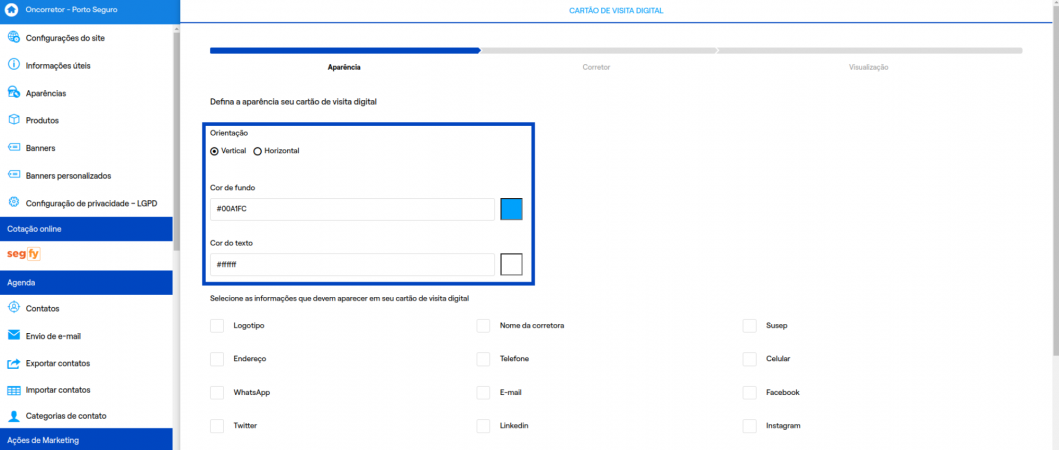This screenshot has height=450, width=1059.
Task: Click the Envio de e-mail envelope icon
Action: pos(14,335)
